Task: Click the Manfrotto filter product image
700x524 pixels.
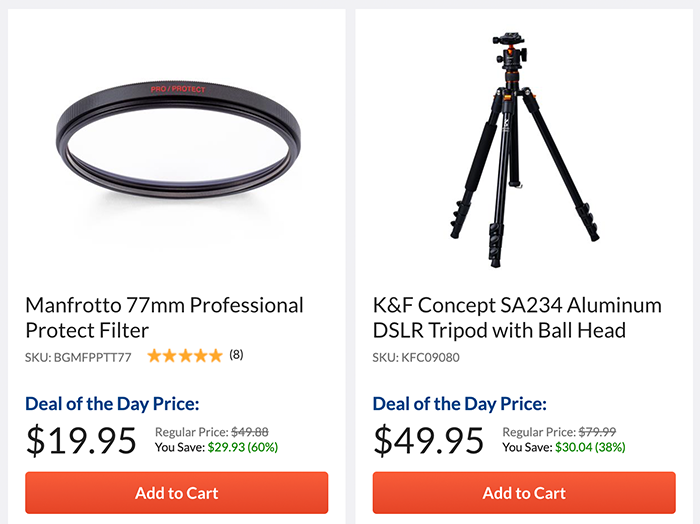Action: (176, 142)
